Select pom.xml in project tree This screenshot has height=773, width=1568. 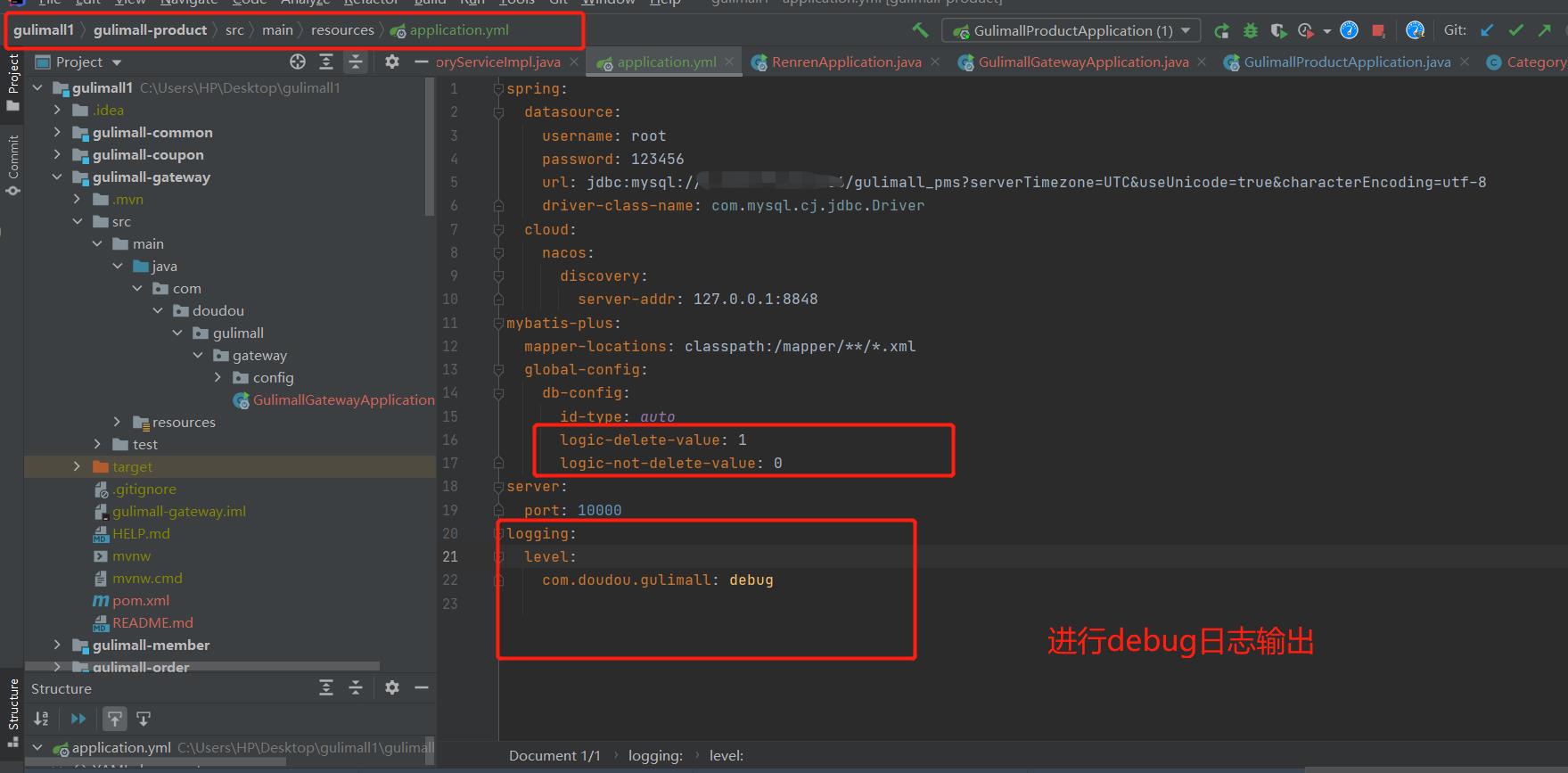tap(132, 601)
